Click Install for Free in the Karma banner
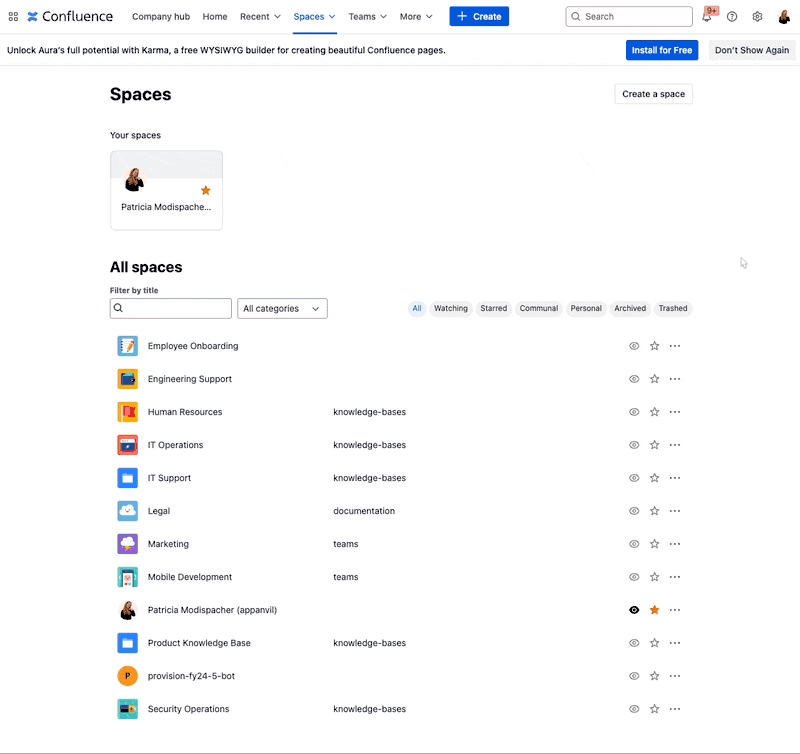The width and height of the screenshot is (800, 754). (662, 49)
